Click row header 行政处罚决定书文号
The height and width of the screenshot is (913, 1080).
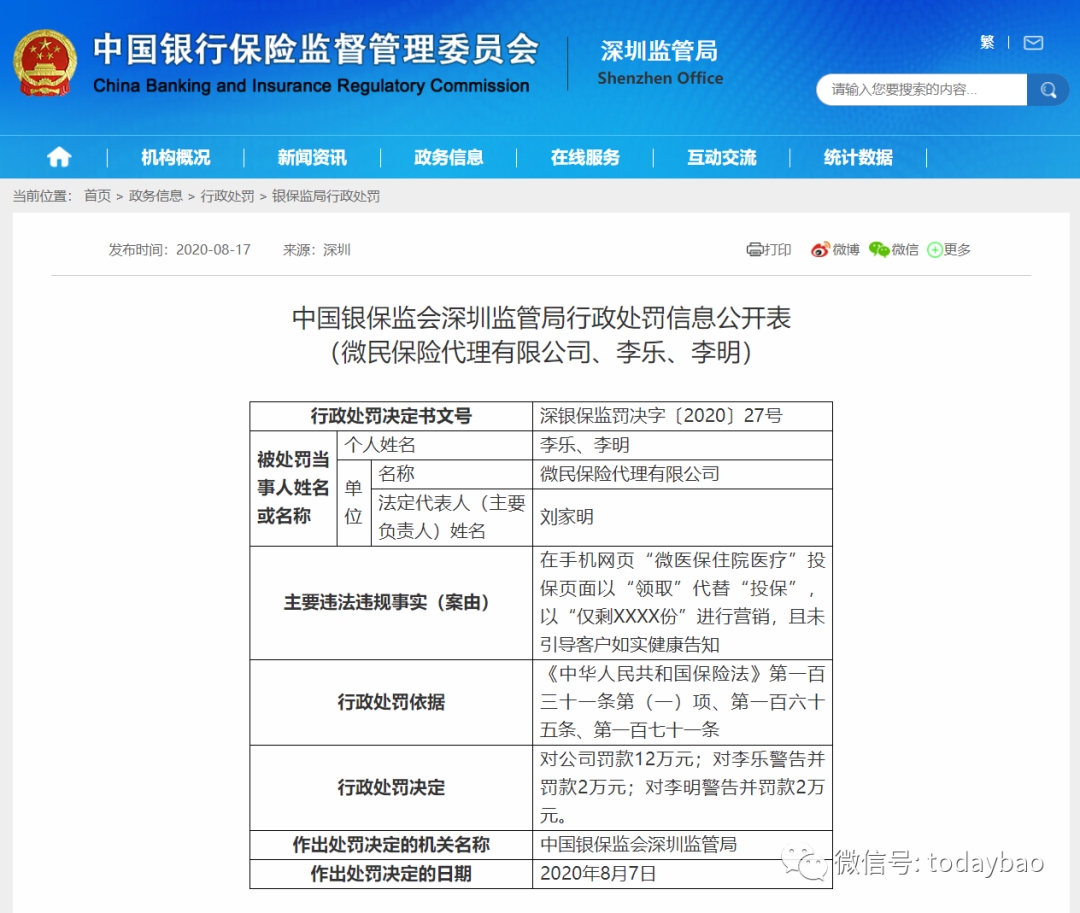[391, 416]
